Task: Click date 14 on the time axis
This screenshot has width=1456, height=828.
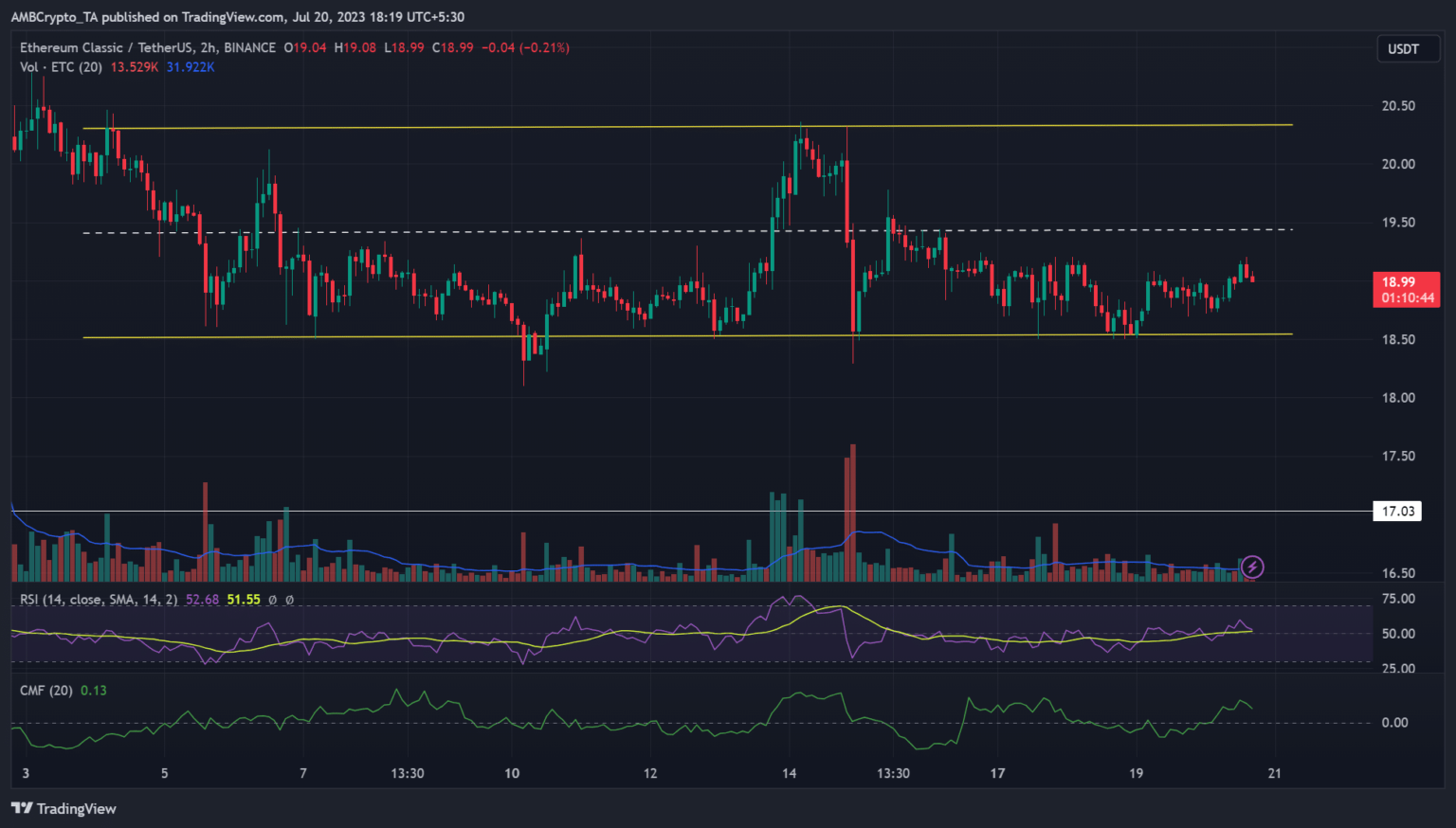Action: 789,773
